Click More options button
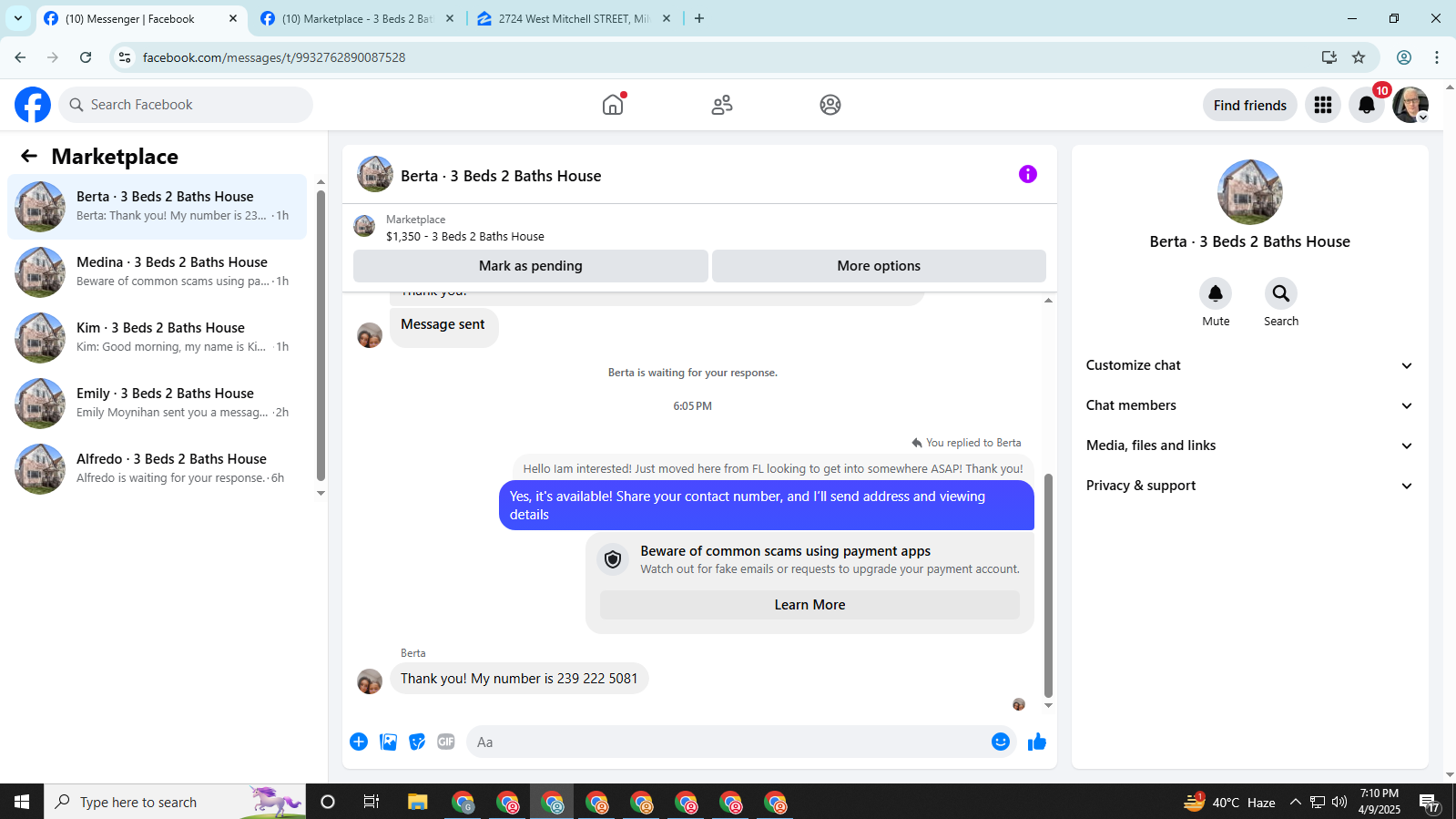Image resolution: width=1456 pixels, height=819 pixels. pyautogui.click(x=879, y=266)
